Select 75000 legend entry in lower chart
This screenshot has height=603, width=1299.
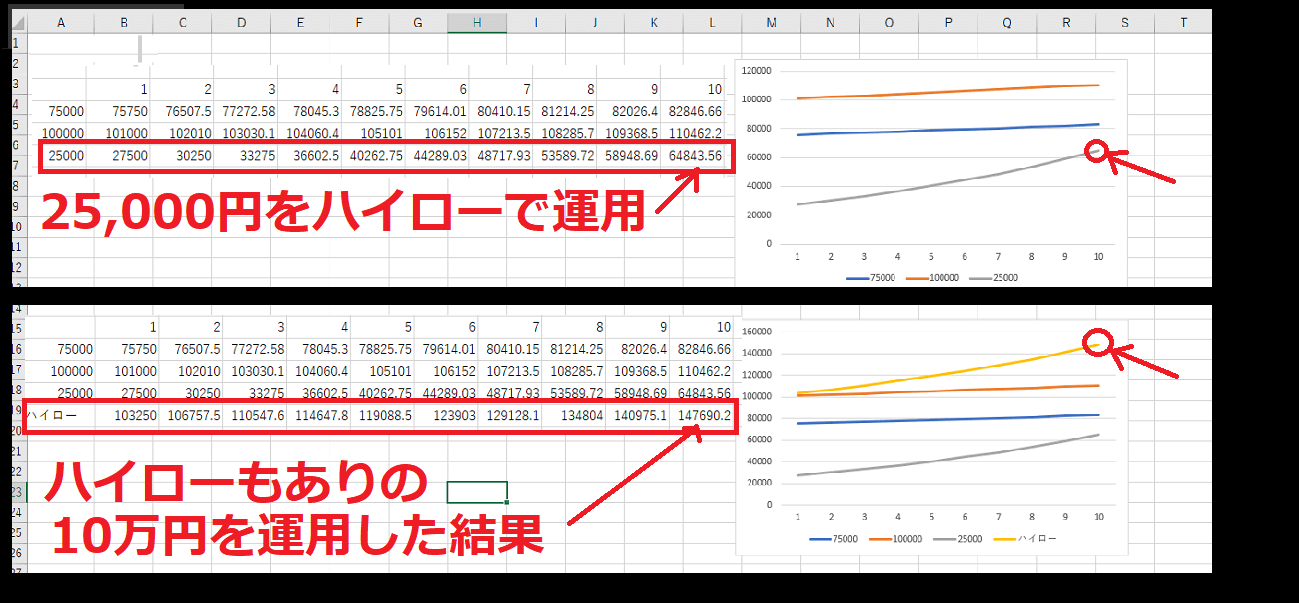coord(836,538)
